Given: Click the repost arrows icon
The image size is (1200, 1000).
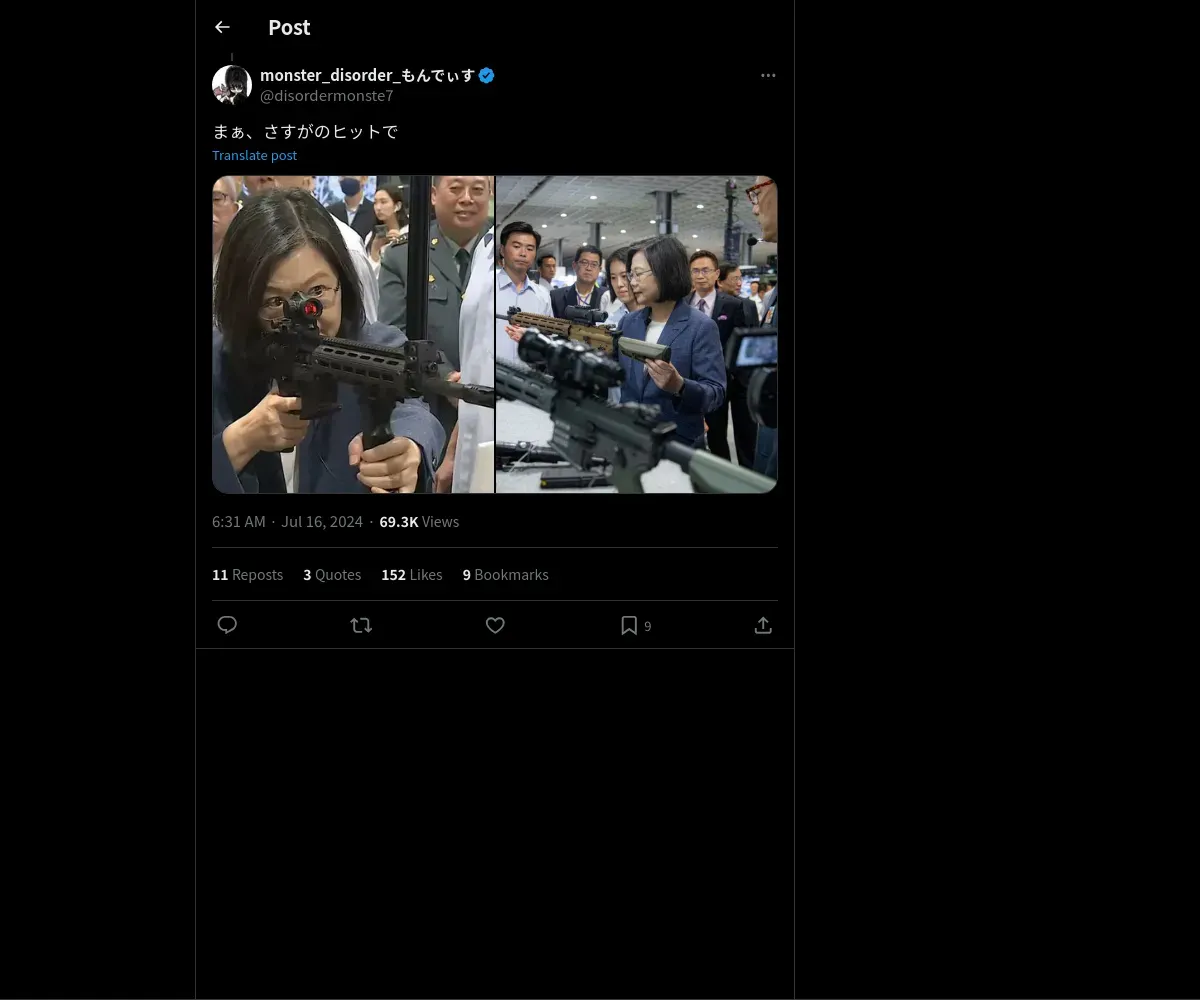Looking at the screenshot, I should click(361, 625).
